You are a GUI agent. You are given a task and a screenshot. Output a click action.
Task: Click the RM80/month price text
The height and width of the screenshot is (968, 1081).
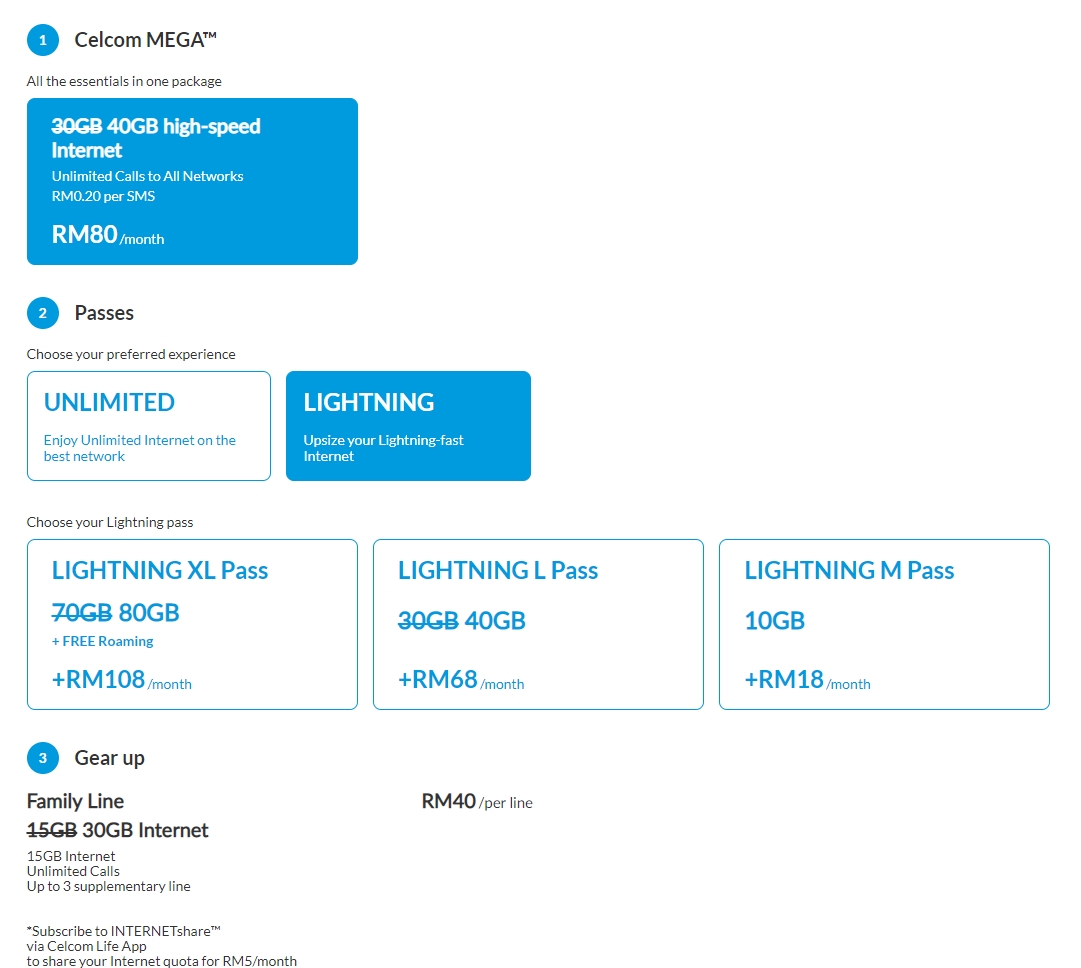(107, 235)
